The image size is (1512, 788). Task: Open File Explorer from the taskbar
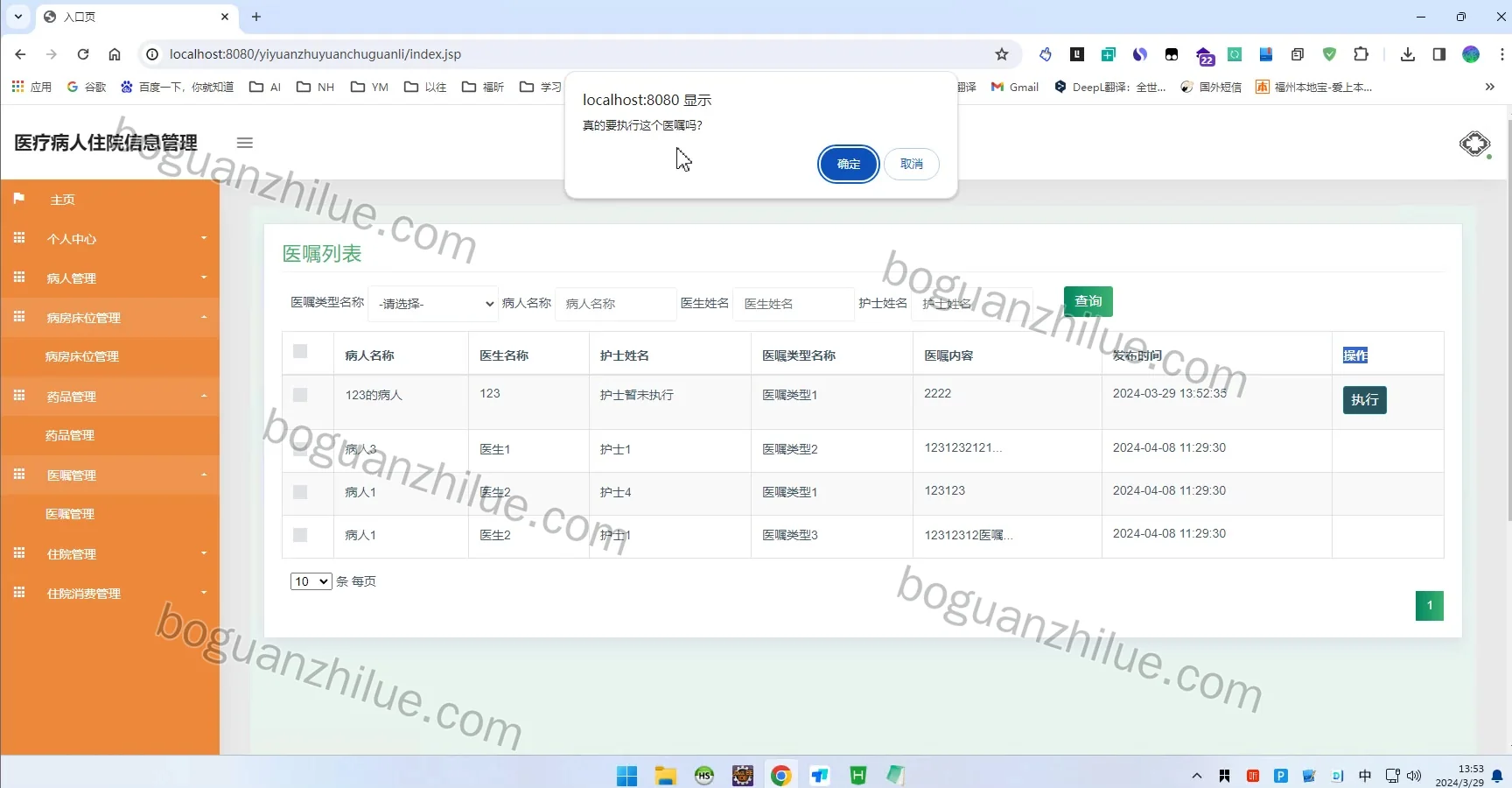pos(666,776)
